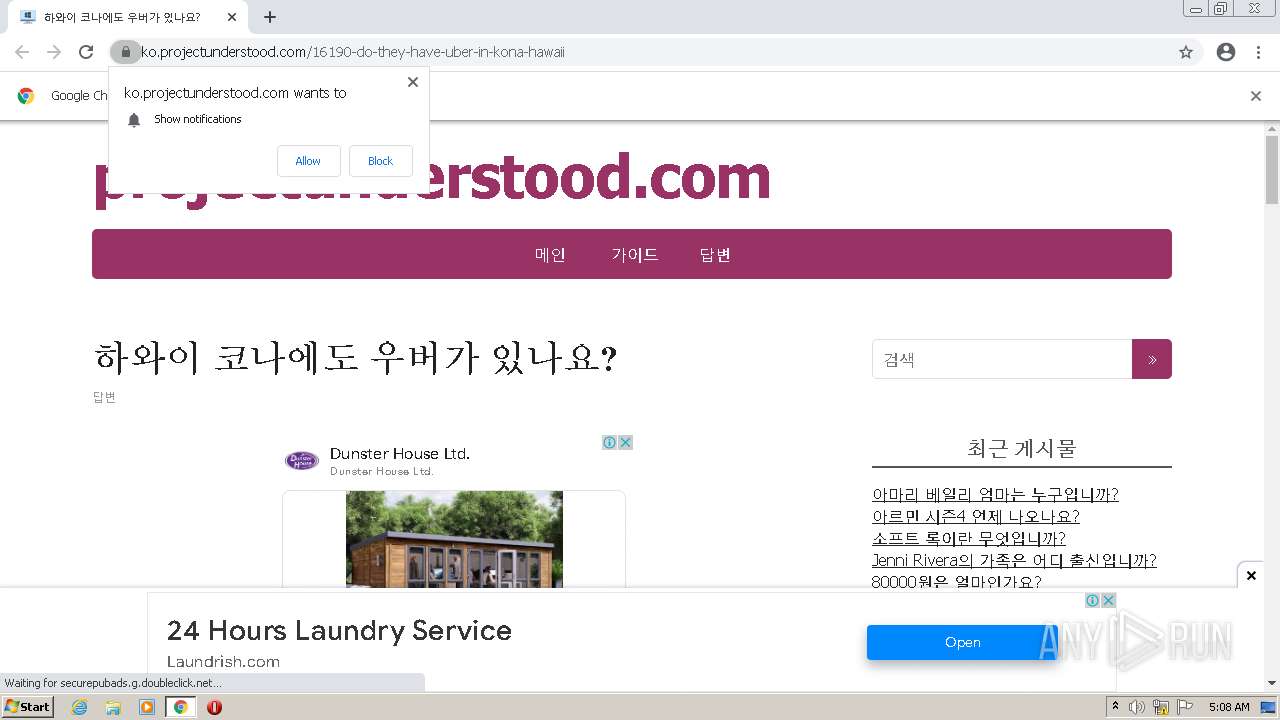Click the page vertical scrollbar thumb
The width and height of the screenshot is (1280, 720).
(x=1272, y=170)
